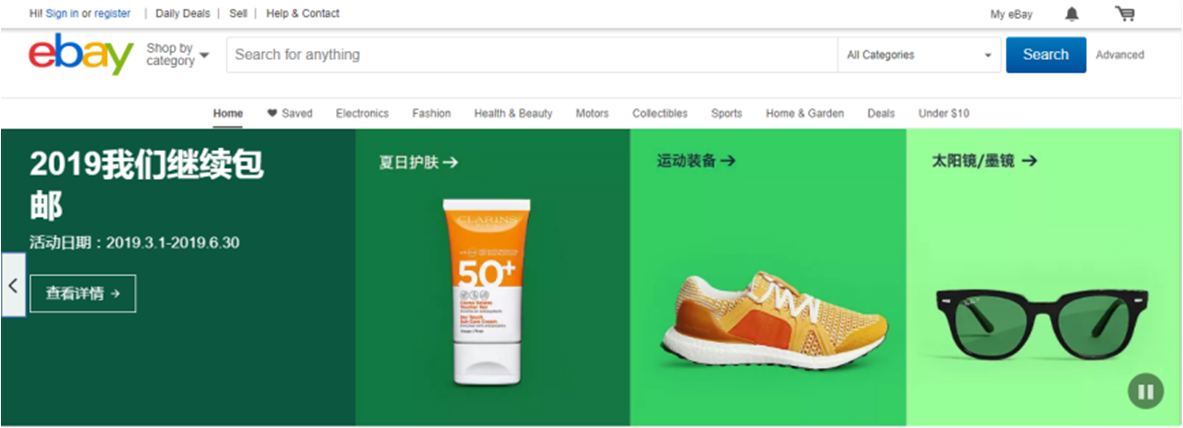Click the Sign in link
The width and height of the screenshot is (1183, 428).
62,14
